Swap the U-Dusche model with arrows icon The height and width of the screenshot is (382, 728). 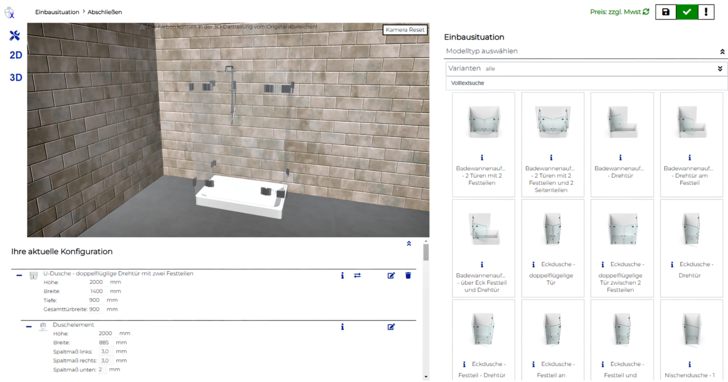357,276
